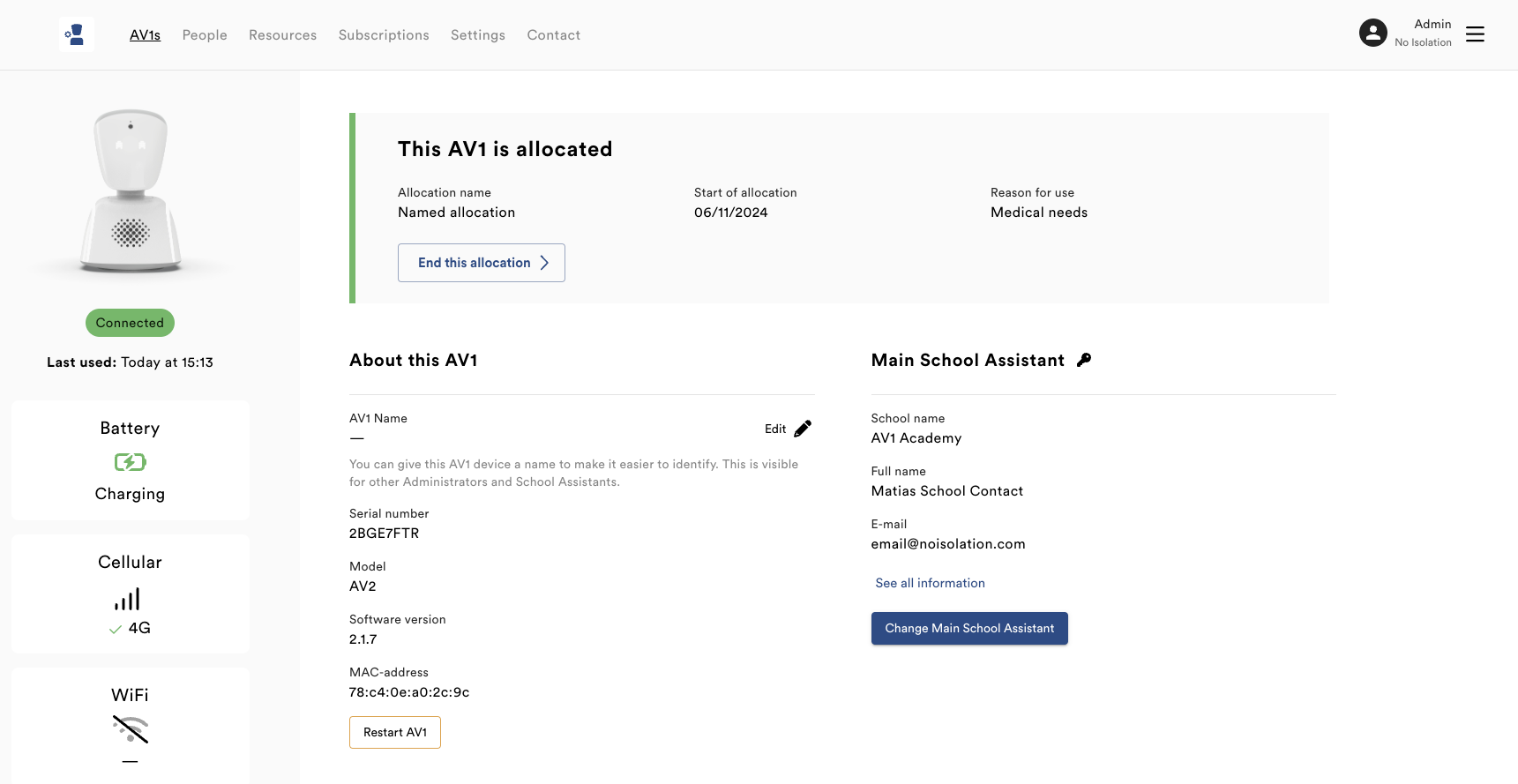The height and width of the screenshot is (784, 1518).
Task: Select the MAC-address 78:c4:0e:a0:2c:9c
Action: click(x=409, y=692)
